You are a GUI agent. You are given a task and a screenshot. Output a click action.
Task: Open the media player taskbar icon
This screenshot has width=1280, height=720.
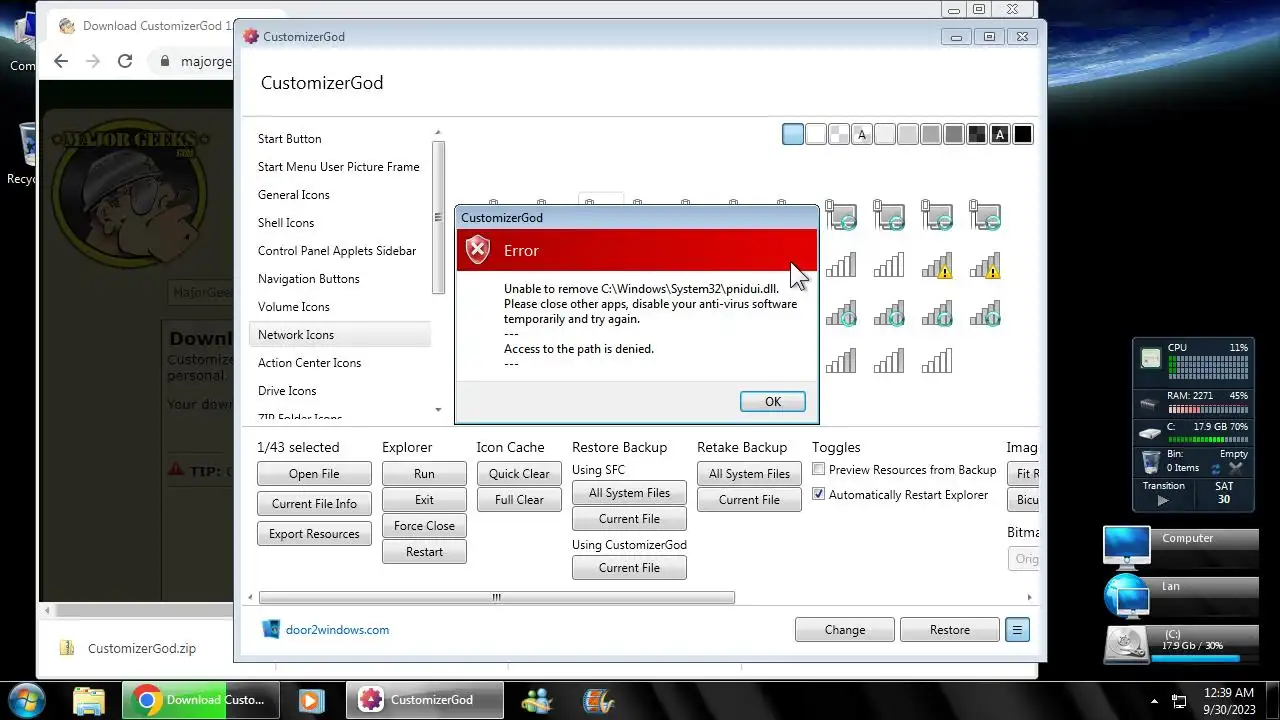(310, 700)
